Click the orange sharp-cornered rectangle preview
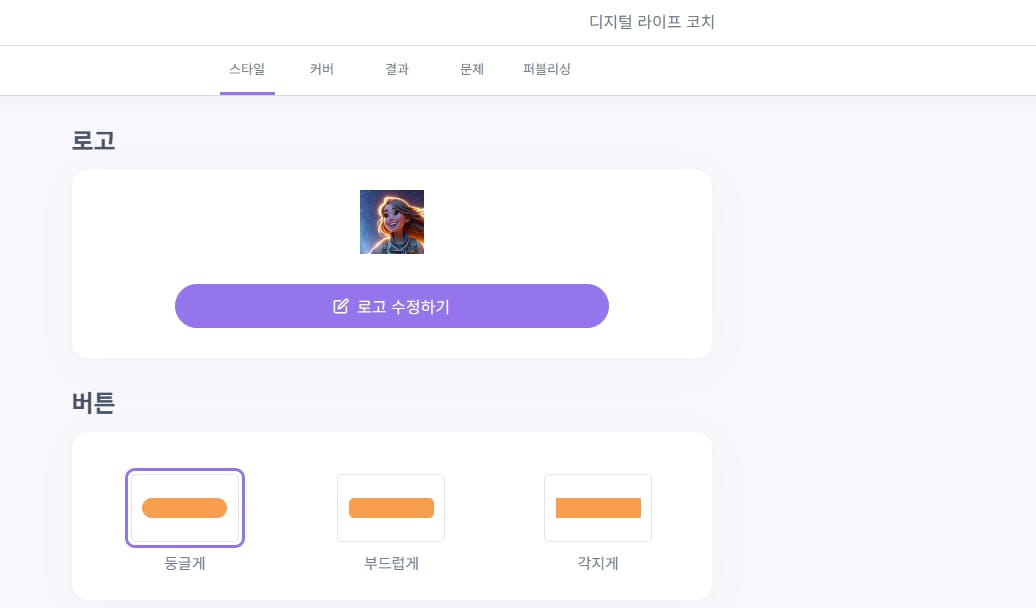Image resolution: width=1036 pixels, height=608 pixels. [x=598, y=508]
